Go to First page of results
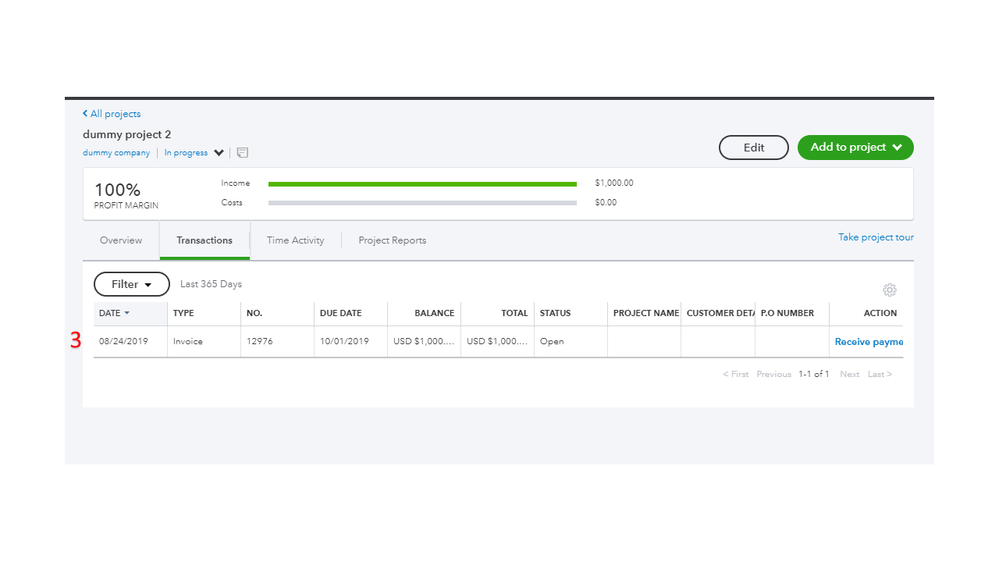 [735, 374]
